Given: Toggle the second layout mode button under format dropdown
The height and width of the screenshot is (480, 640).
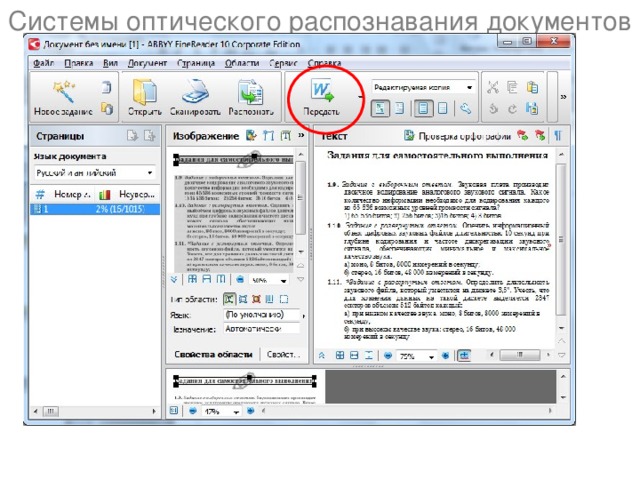Looking at the screenshot, I should click(x=400, y=109).
